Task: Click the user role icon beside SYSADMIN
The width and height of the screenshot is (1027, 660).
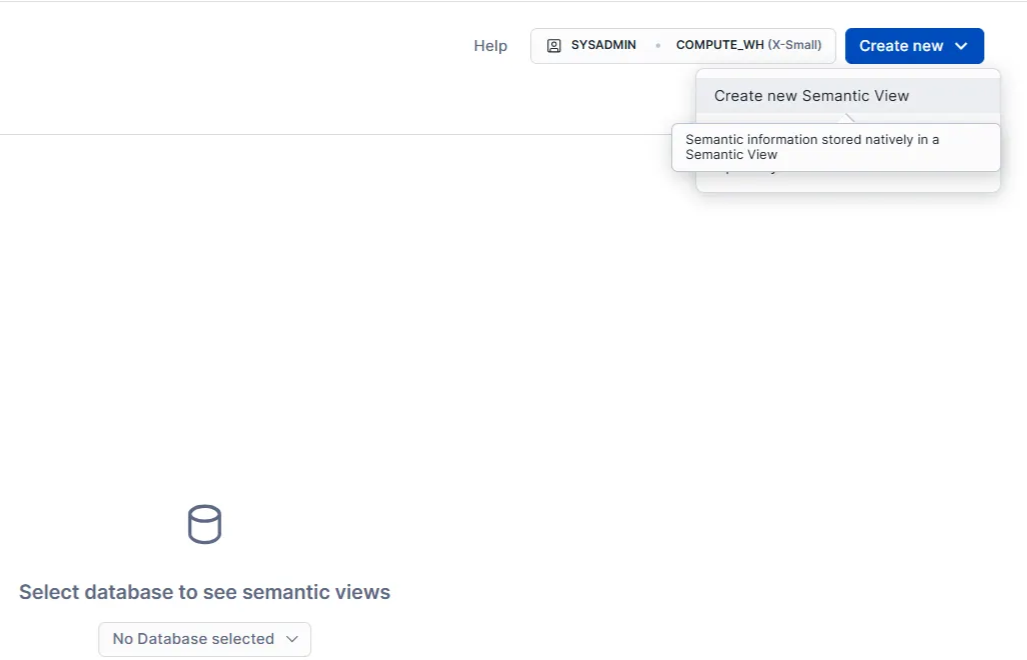Action: click(554, 46)
